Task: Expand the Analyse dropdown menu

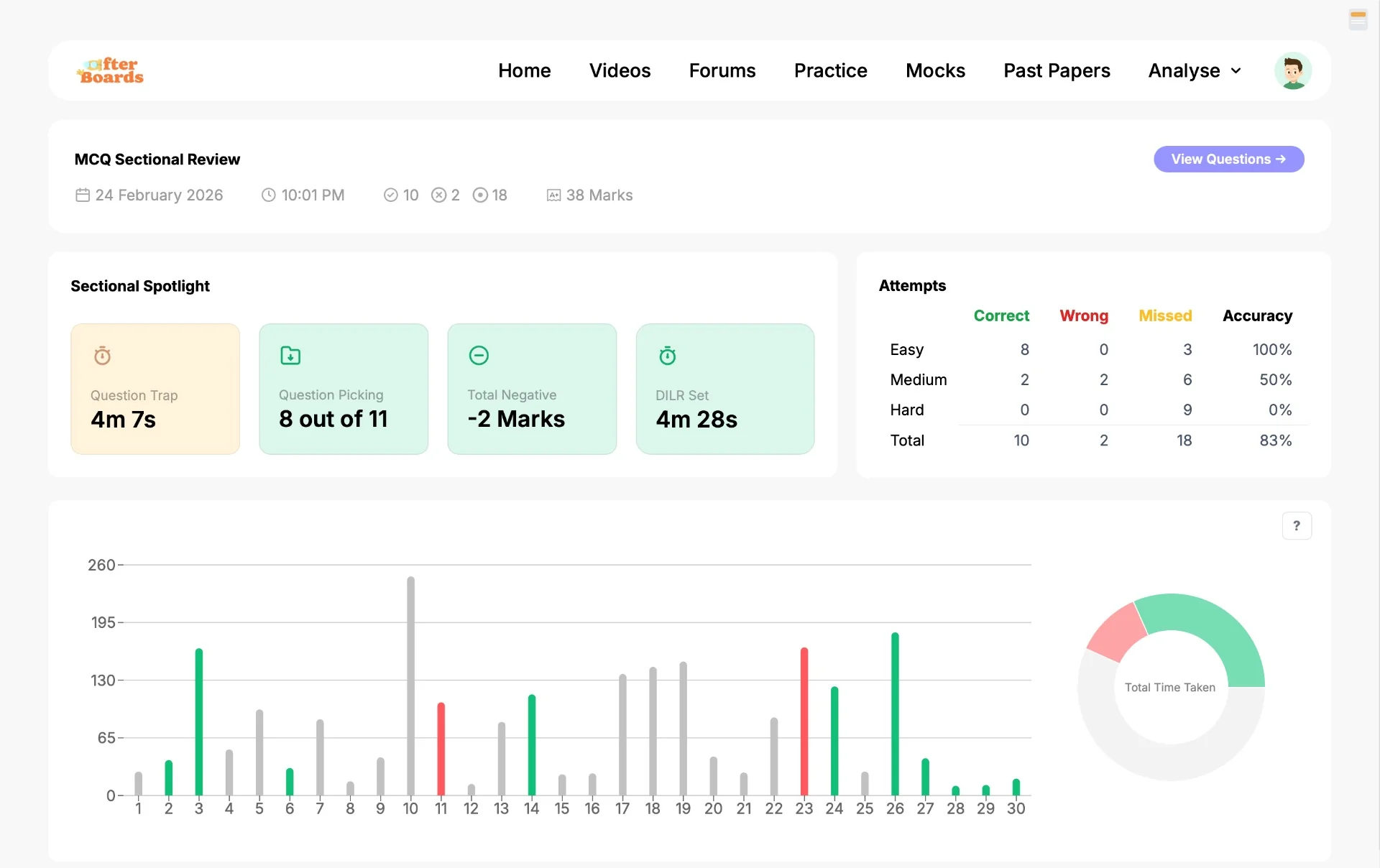Action: coord(1195,70)
